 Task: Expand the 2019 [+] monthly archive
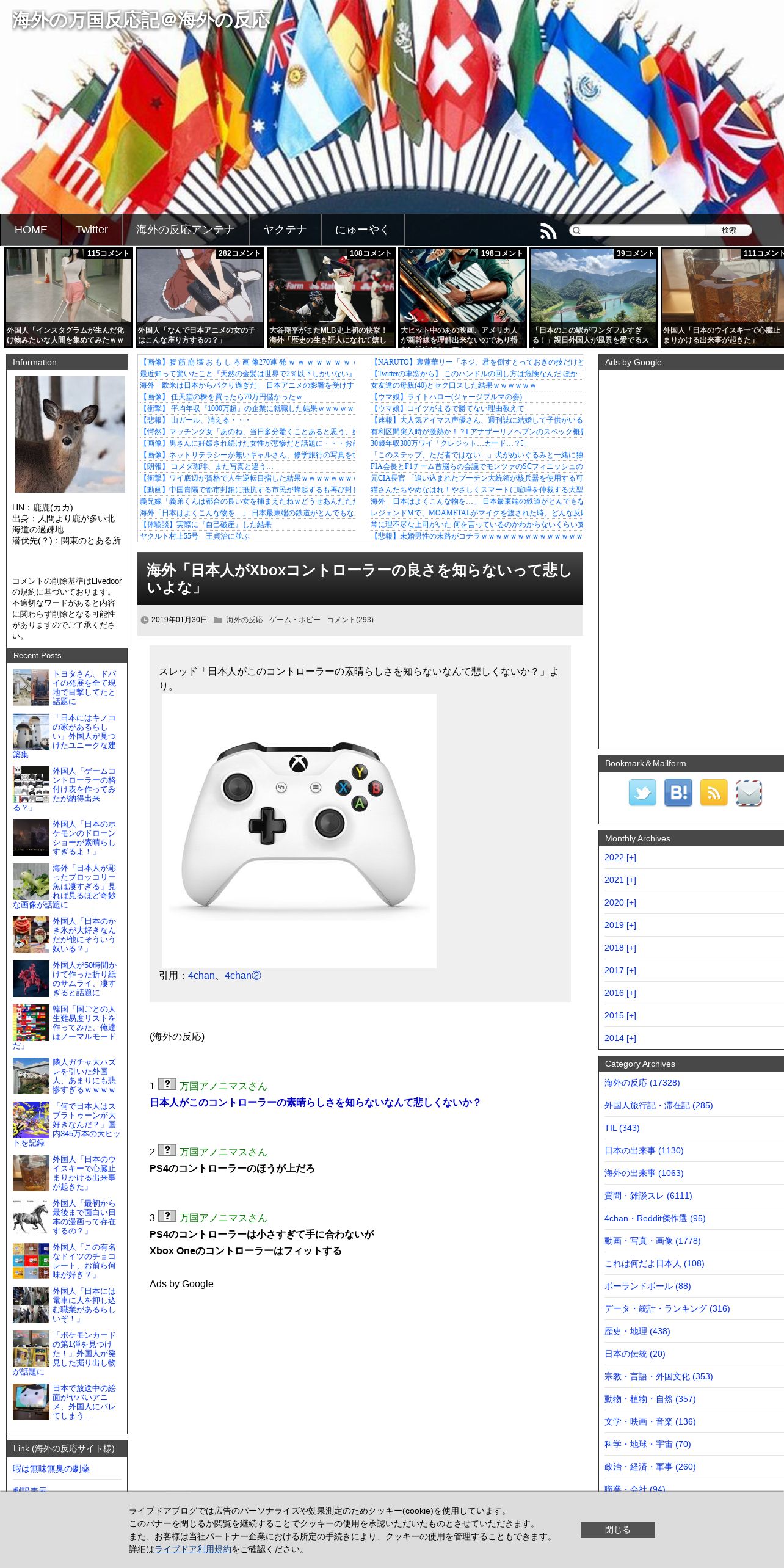click(620, 925)
